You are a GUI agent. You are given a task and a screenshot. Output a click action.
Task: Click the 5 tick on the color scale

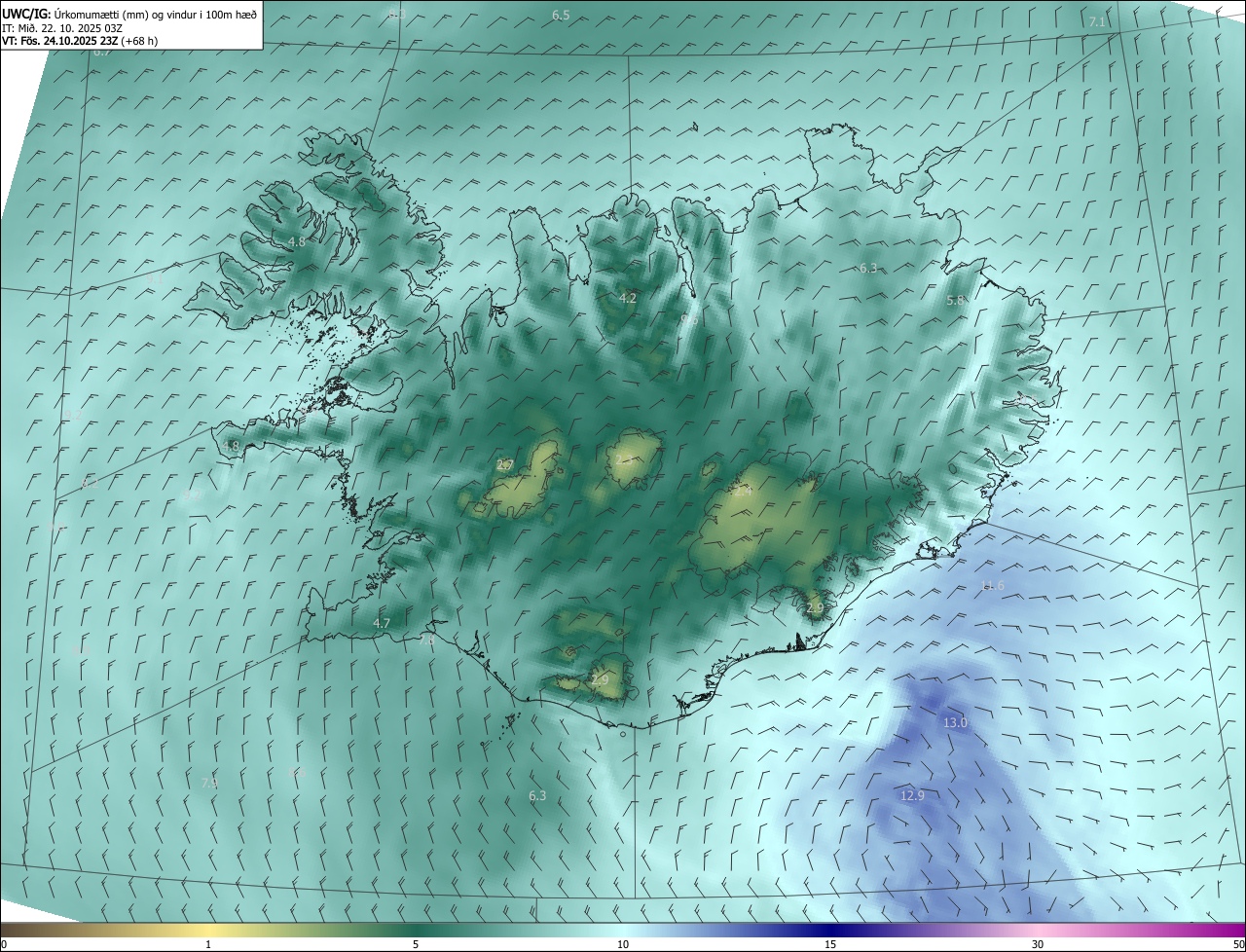[416, 944]
